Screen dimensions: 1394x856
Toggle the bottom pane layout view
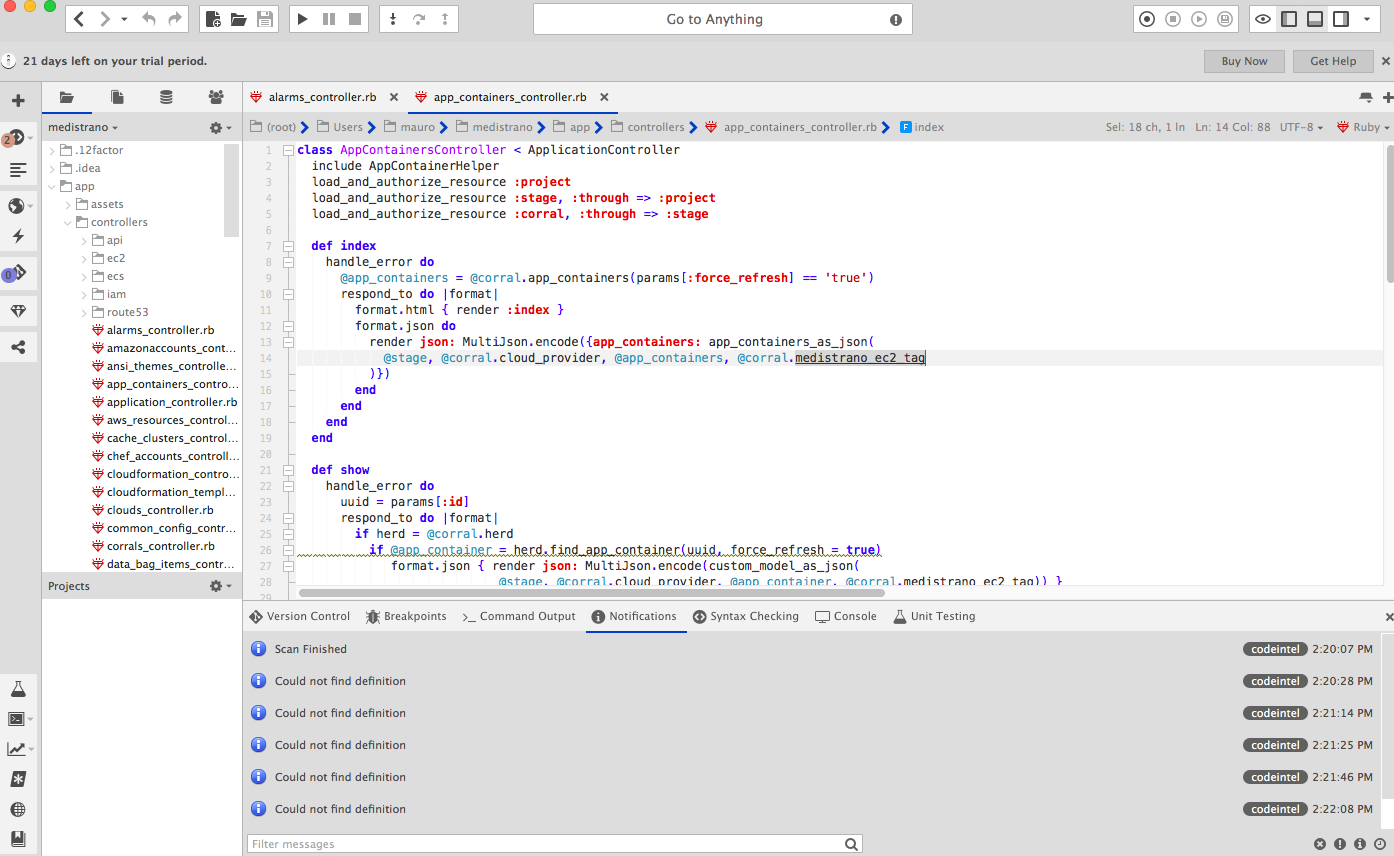coord(1314,18)
